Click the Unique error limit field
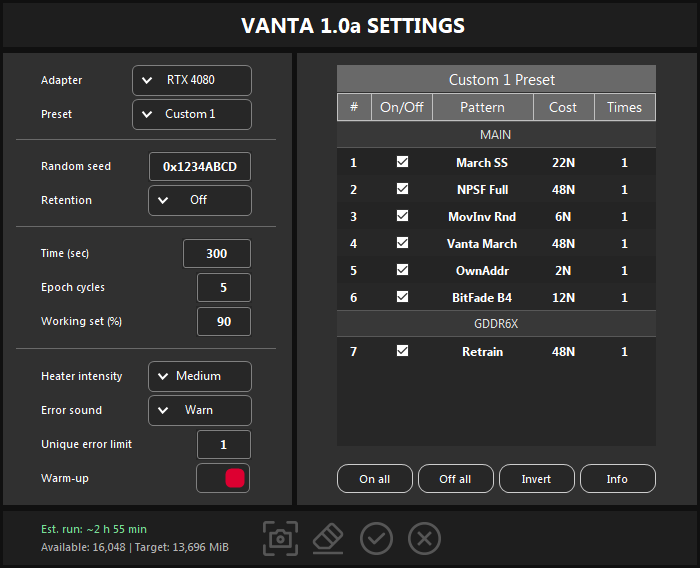The width and height of the screenshot is (700, 568). click(224, 444)
